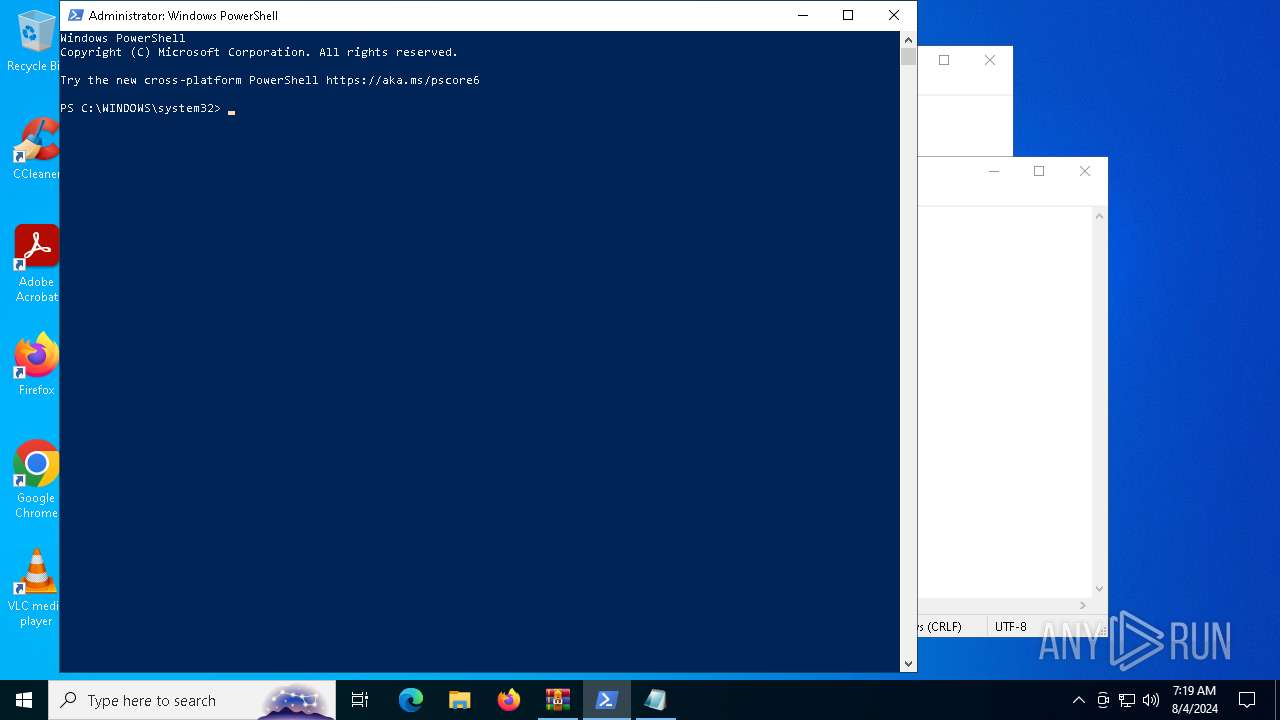Open WinRAR from the taskbar
This screenshot has height=720, width=1280.
(558, 700)
